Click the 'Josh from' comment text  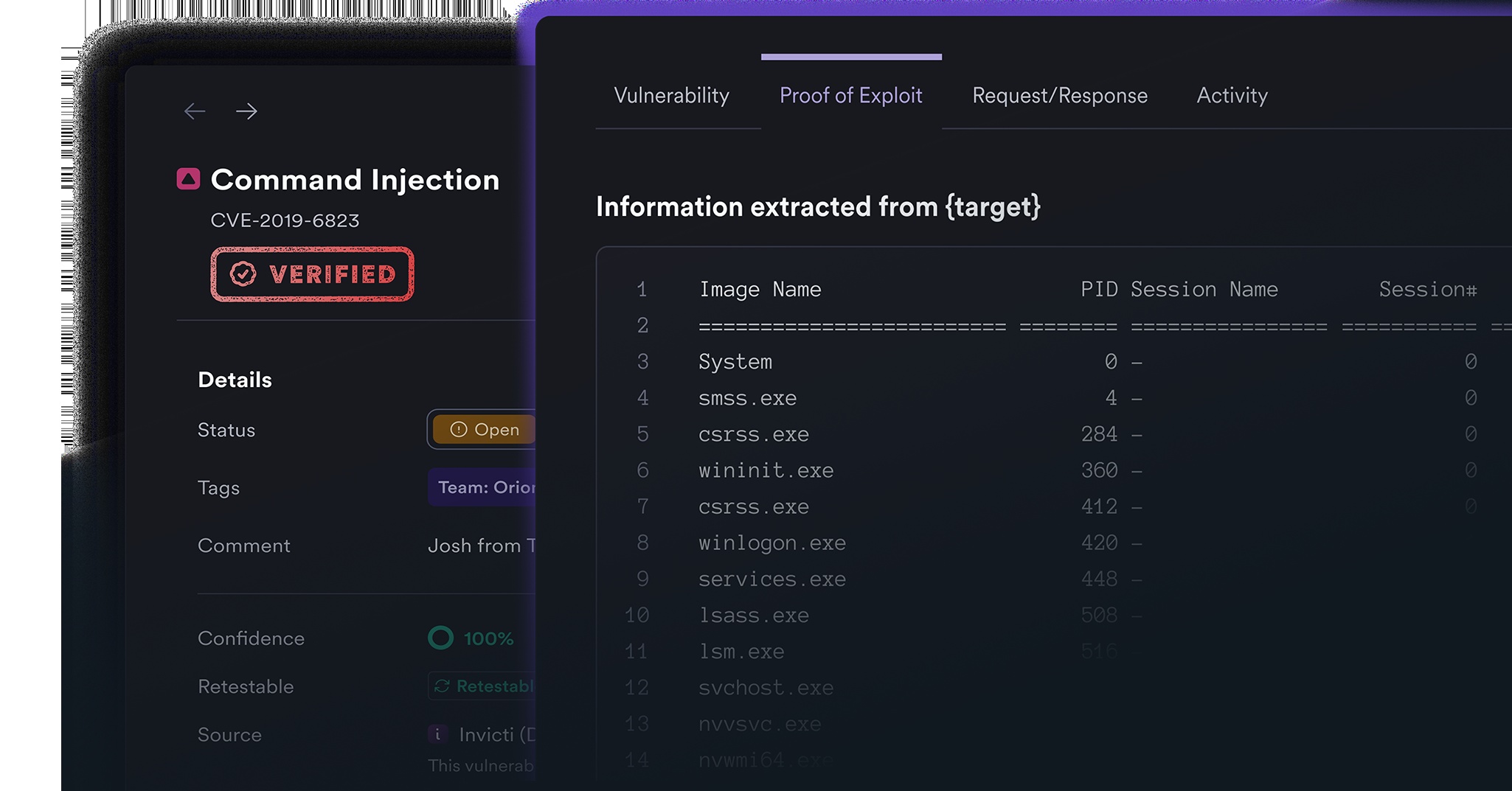click(474, 546)
